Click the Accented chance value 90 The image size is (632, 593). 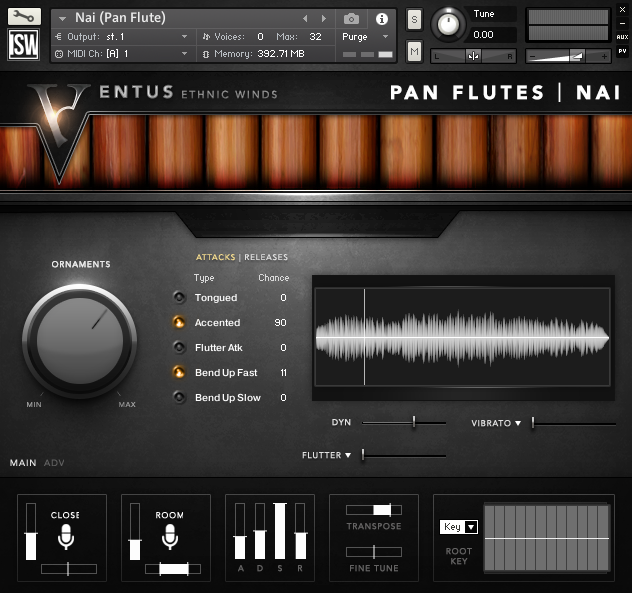[280, 323]
